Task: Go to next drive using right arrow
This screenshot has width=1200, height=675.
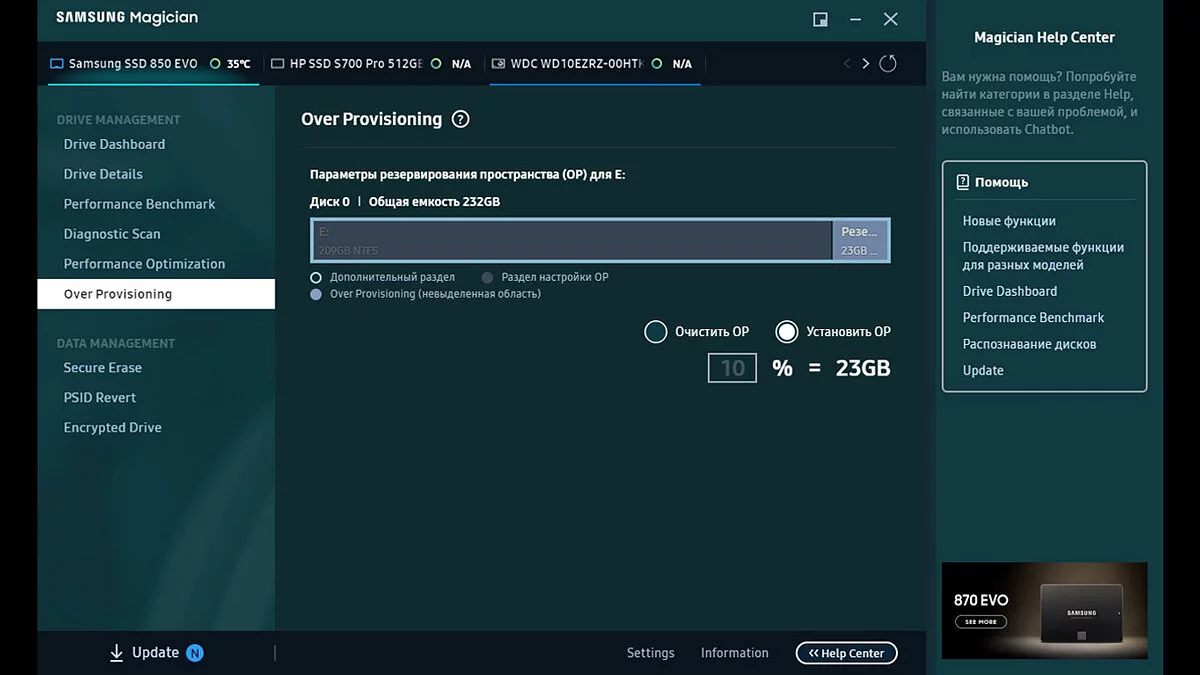Action: (x=865, y=64)
